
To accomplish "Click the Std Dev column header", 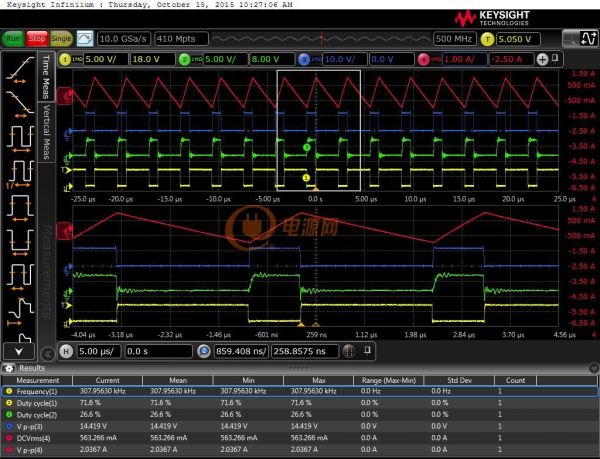I will pos(459,380).
